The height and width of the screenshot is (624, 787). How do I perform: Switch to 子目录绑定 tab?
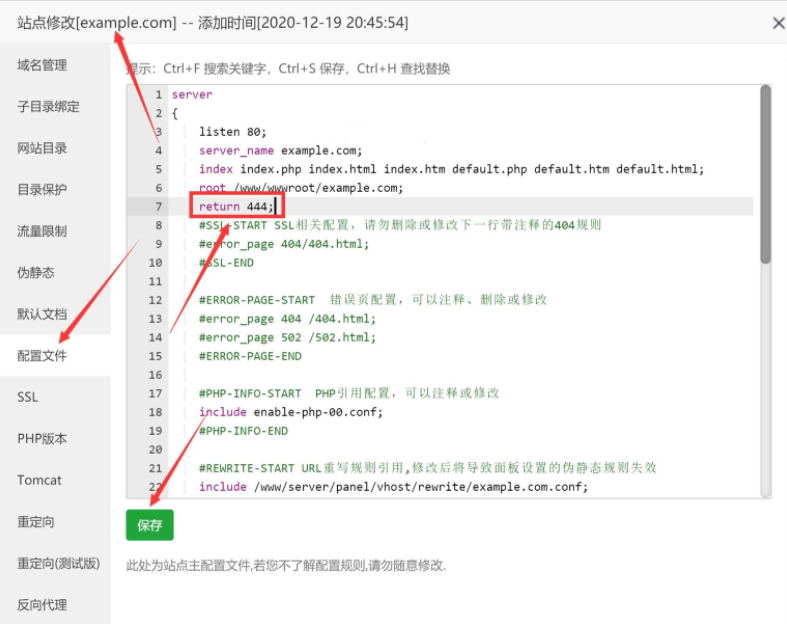point(48,107)
